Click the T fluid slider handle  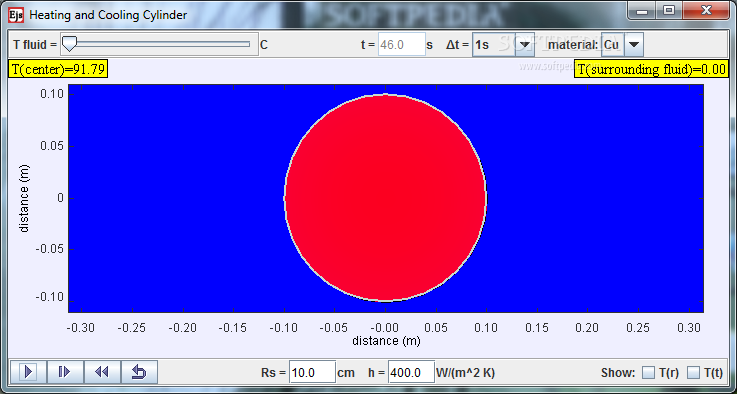tap(70, 44)
